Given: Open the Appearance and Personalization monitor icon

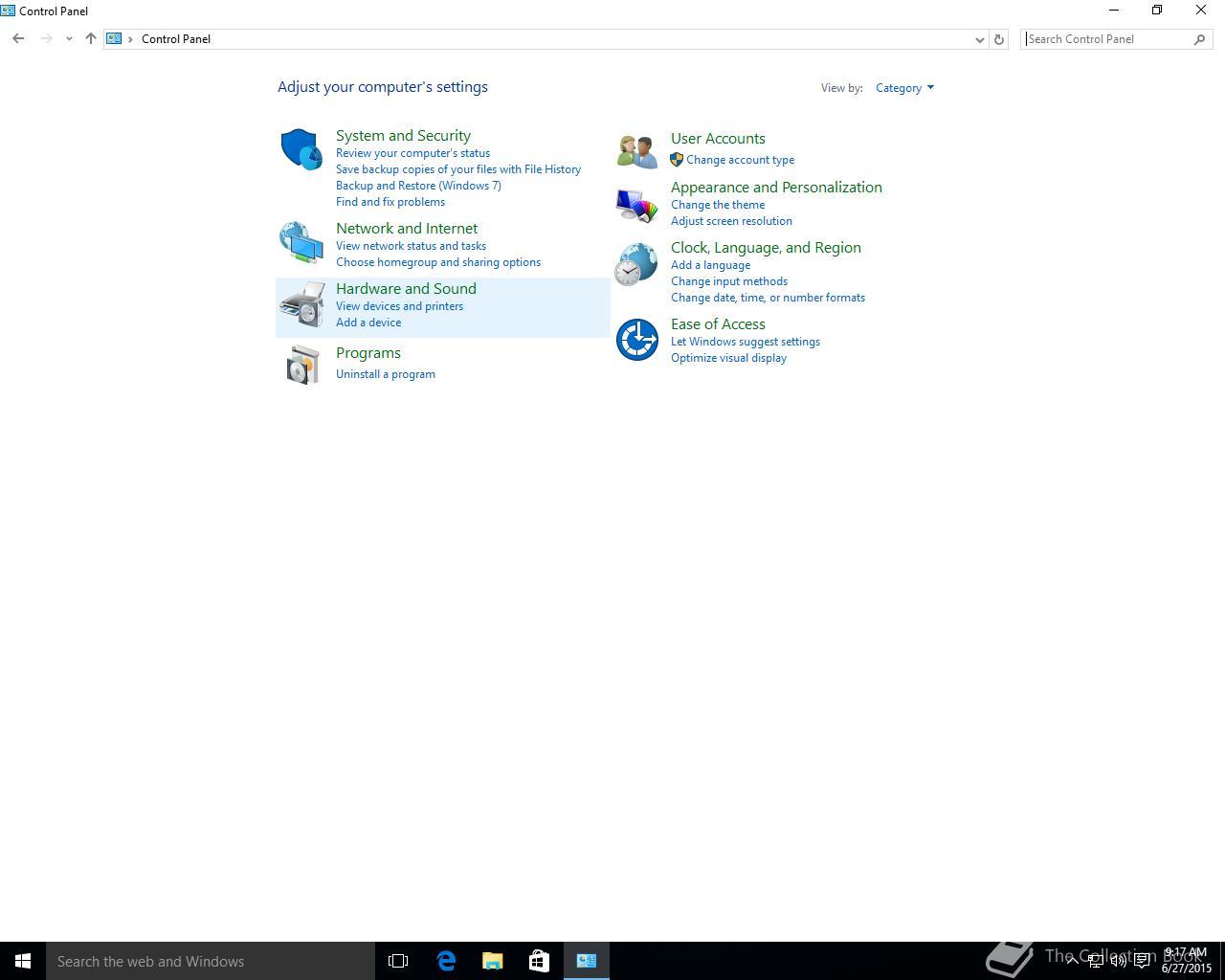Looking at the screenshot, I should 637,205.
